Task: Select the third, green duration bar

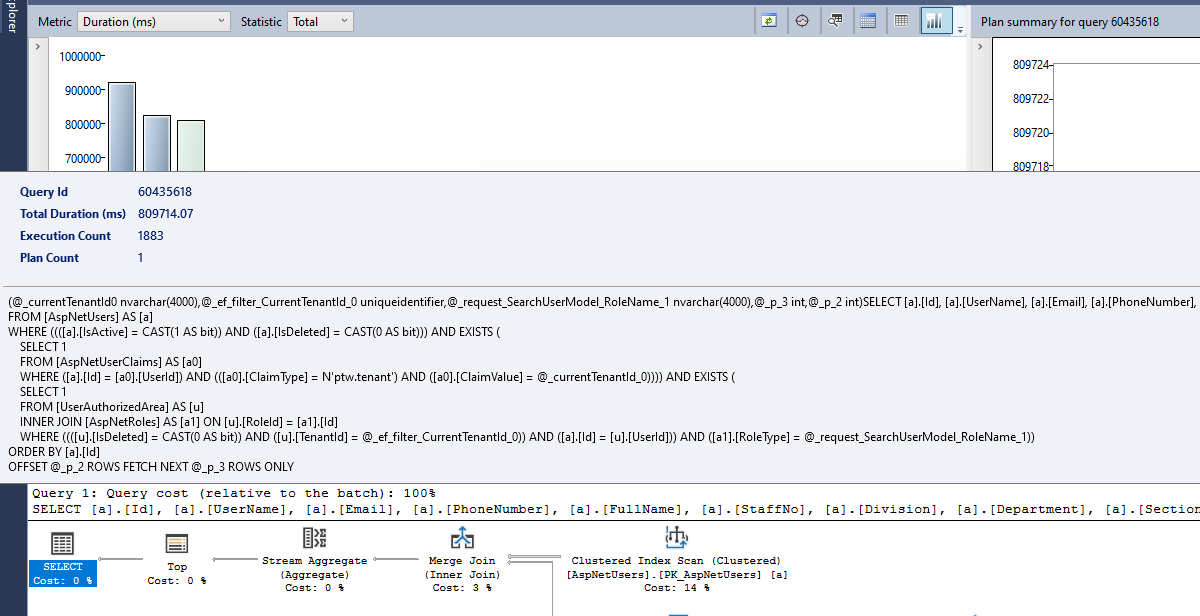Action: pyautogui.click(x=191, y=146)
